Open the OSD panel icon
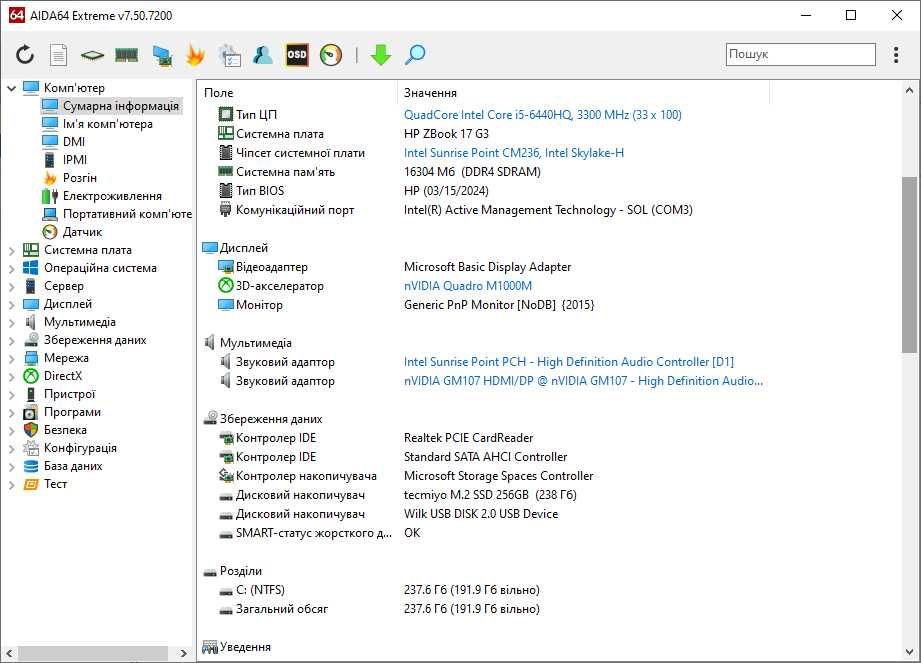 coord(297,55)
